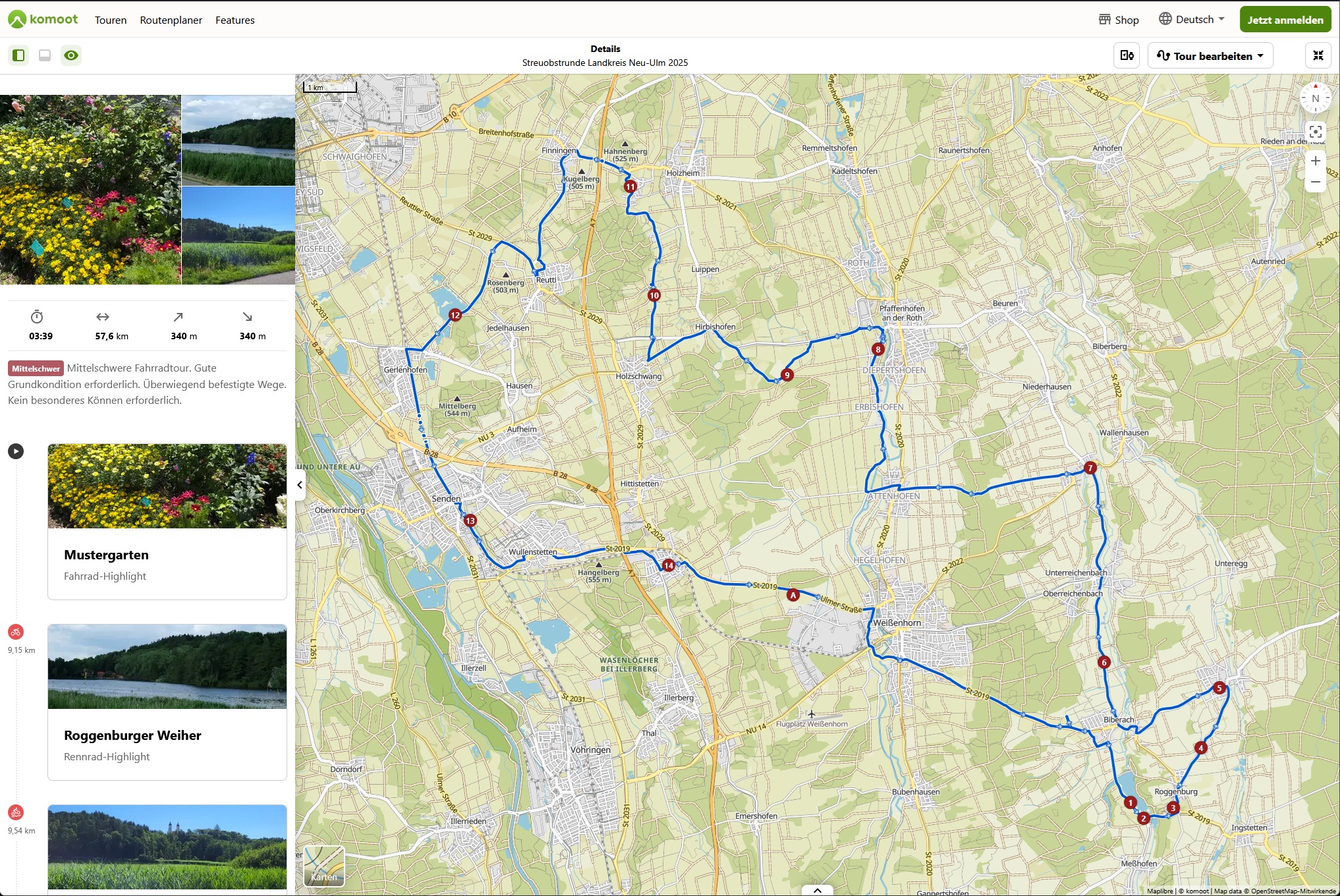Click the Jetzt anmelden button

point(1285,20)
